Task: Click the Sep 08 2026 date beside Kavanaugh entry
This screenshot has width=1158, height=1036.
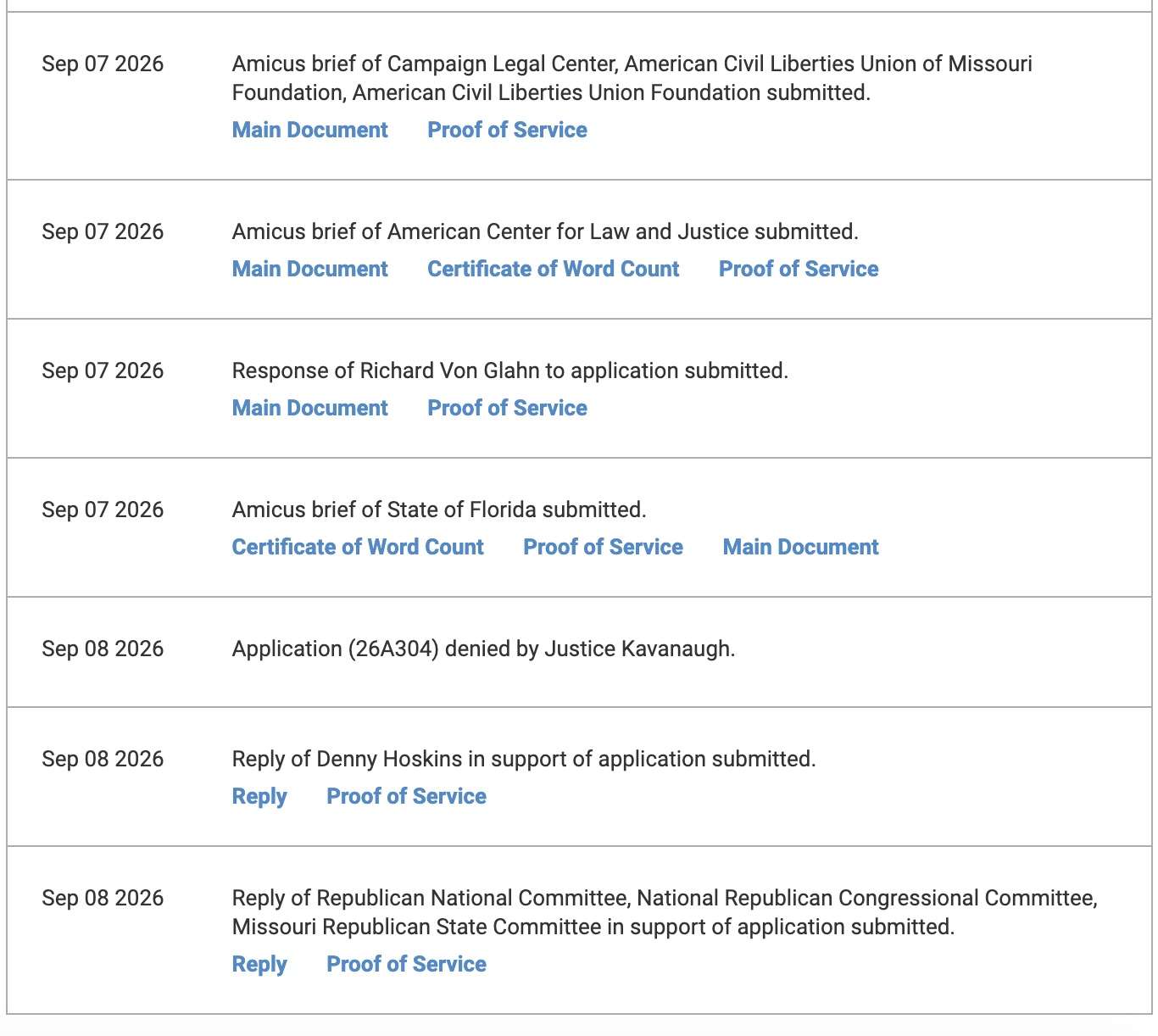Action: 103,649
